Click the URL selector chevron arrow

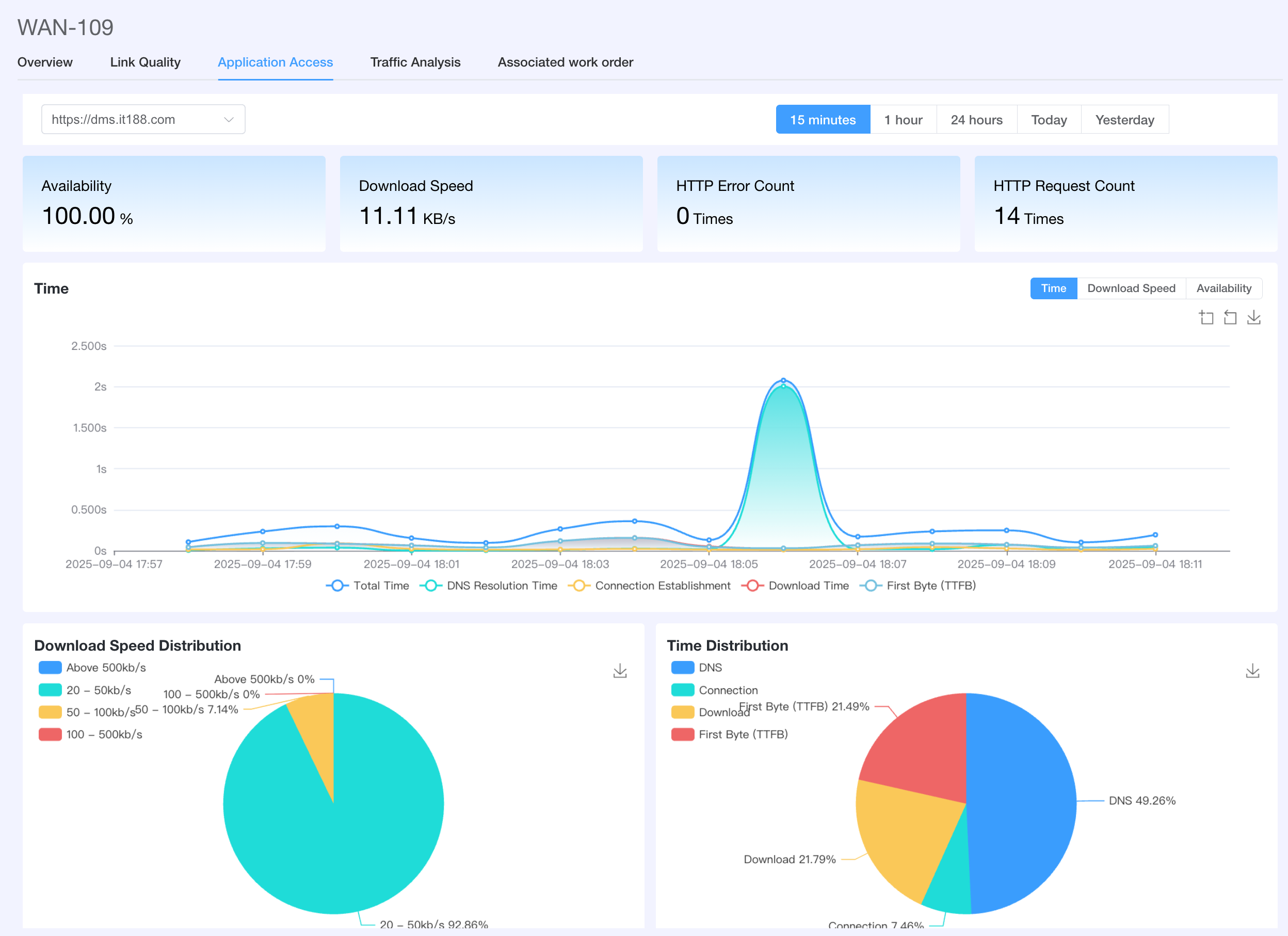pyautogui.click(x=229, y=119)
